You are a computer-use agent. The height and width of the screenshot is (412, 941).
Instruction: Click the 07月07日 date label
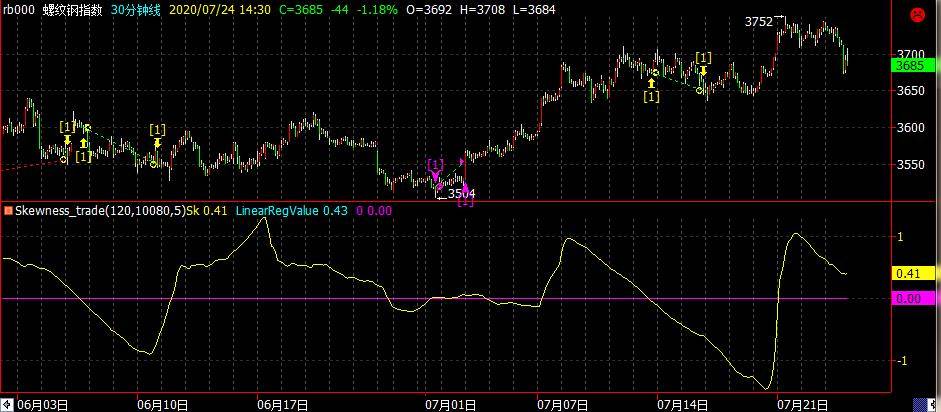coord(563,405)
